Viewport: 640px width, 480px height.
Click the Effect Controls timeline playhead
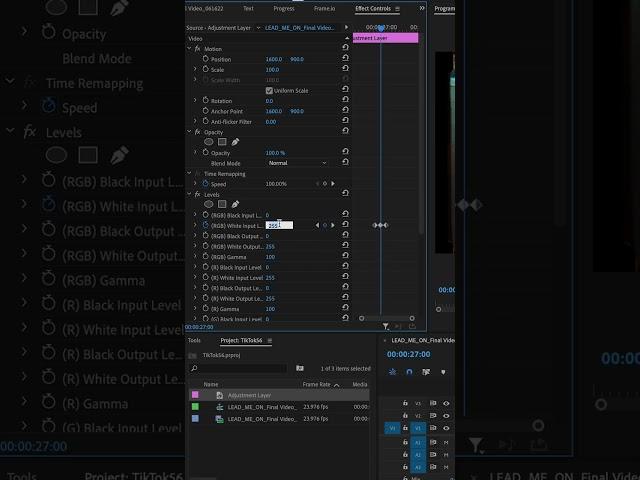point(381,28)
